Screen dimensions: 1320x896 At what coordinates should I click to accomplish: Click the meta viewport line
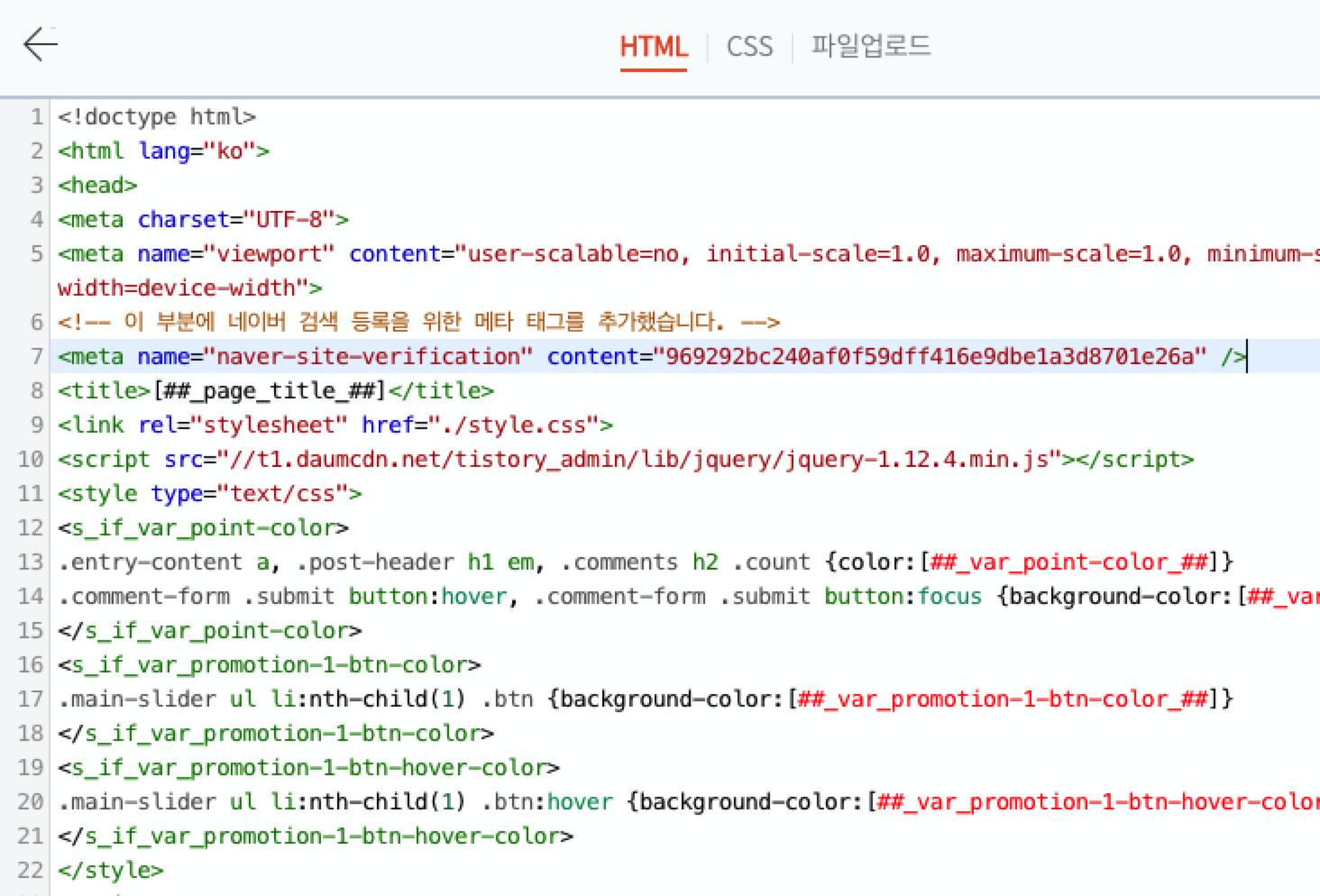pos(689,253)
